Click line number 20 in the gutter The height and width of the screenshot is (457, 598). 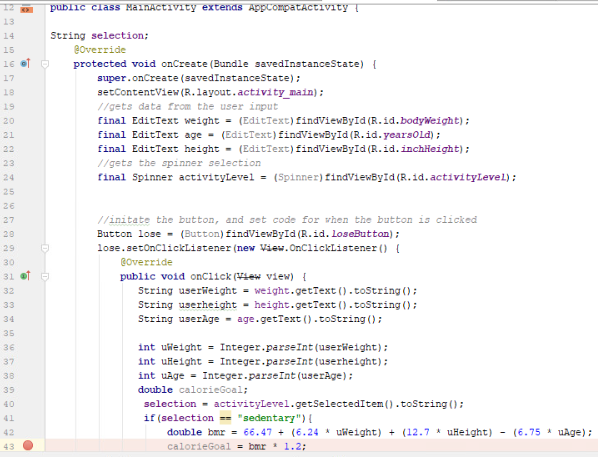[9, 121]
